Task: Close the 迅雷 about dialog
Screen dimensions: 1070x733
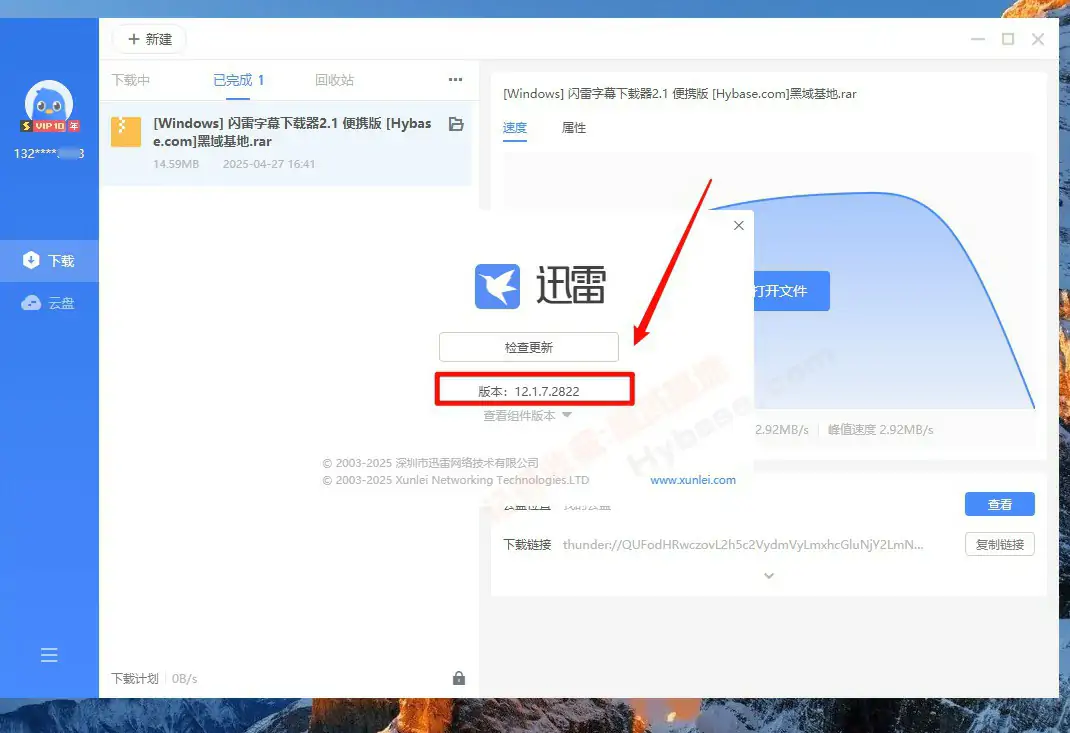Action: (x=738, y=225)
